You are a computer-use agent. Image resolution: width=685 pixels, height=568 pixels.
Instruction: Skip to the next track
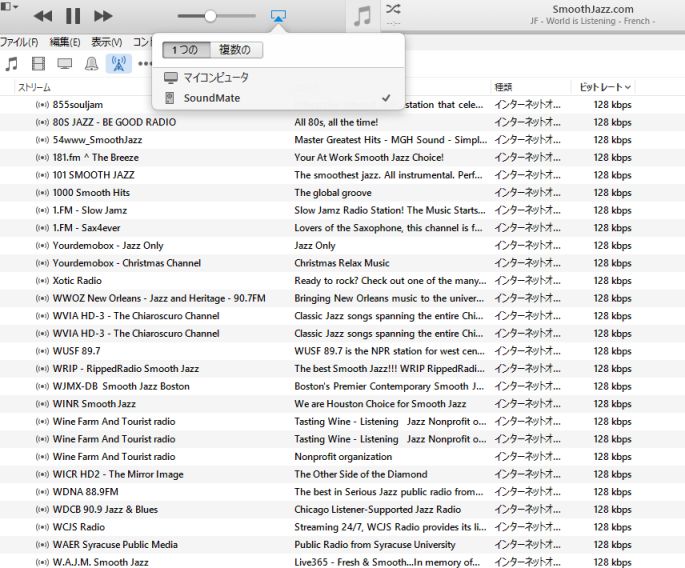point(103,16)
